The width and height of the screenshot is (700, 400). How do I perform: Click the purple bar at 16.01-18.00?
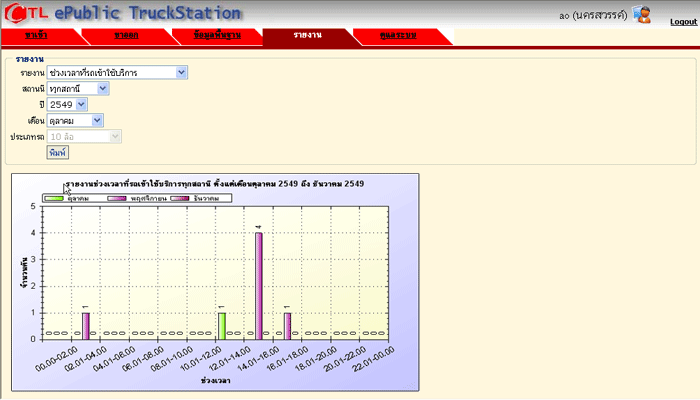(288, 326)
